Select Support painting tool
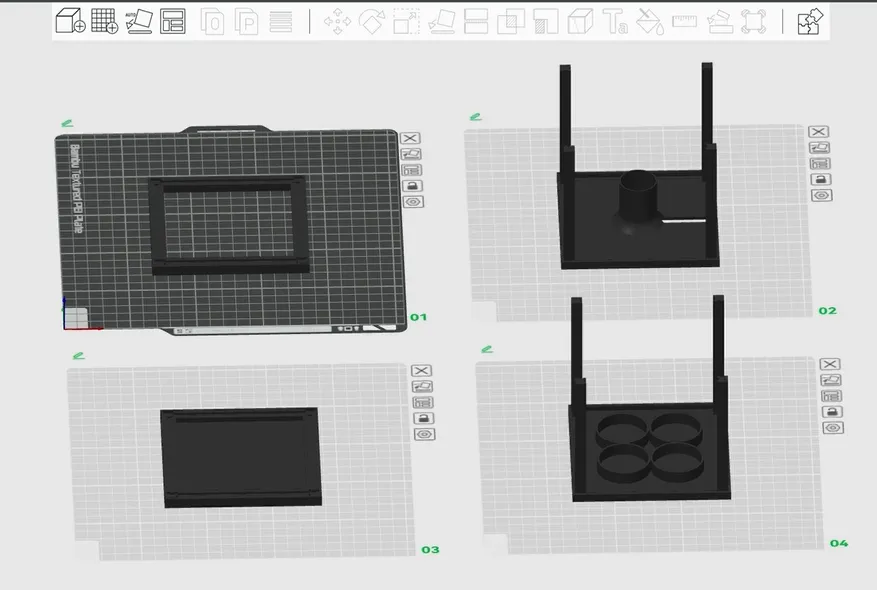Screen dimensions: 877x590 (545, 22)
